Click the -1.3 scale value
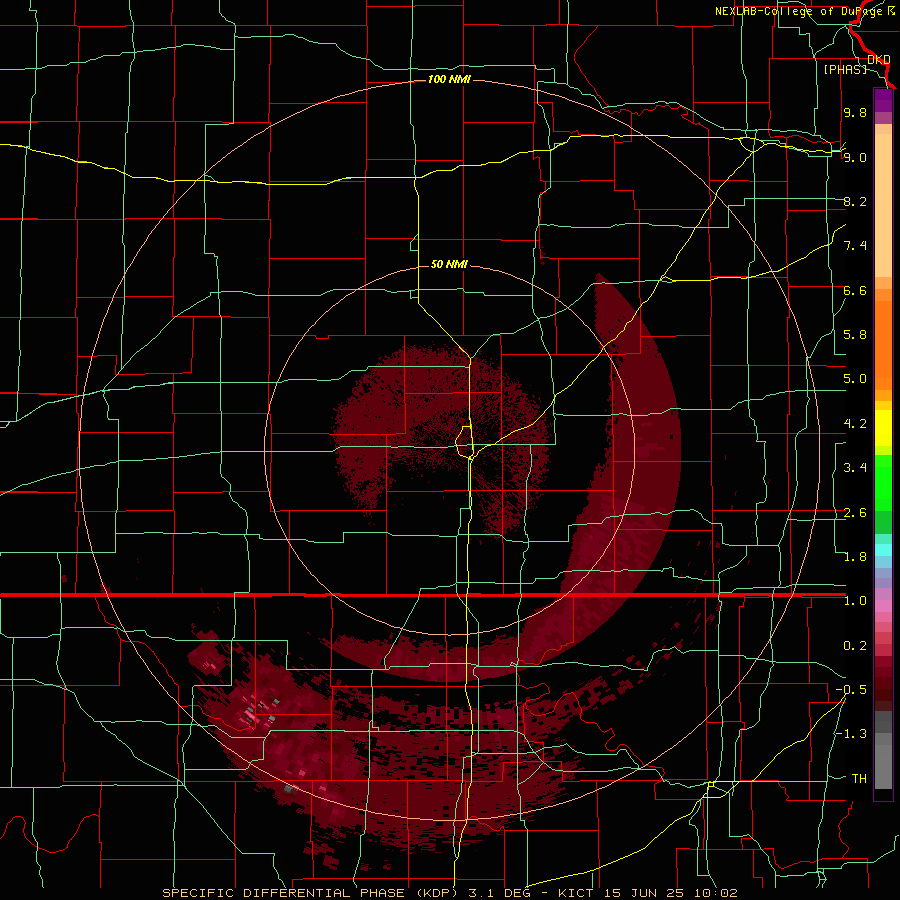Viewport: 900px width, 900px height. (x=851, y=734)
